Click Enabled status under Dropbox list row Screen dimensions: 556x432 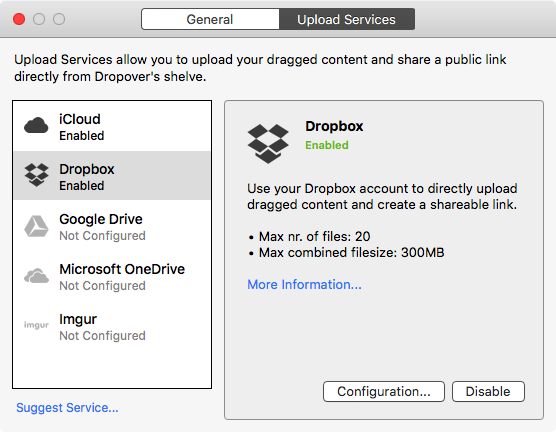(82, 186)
